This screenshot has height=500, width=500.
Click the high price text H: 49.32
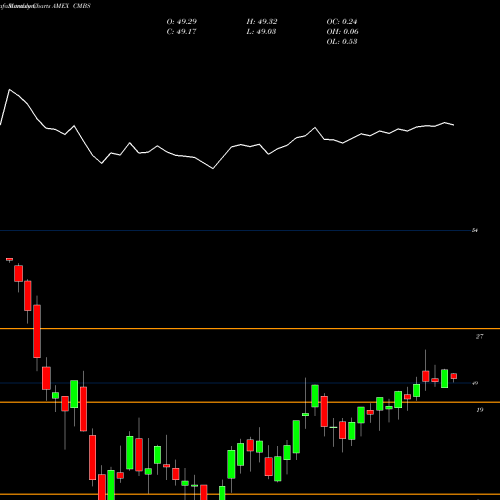click(262, 22)
